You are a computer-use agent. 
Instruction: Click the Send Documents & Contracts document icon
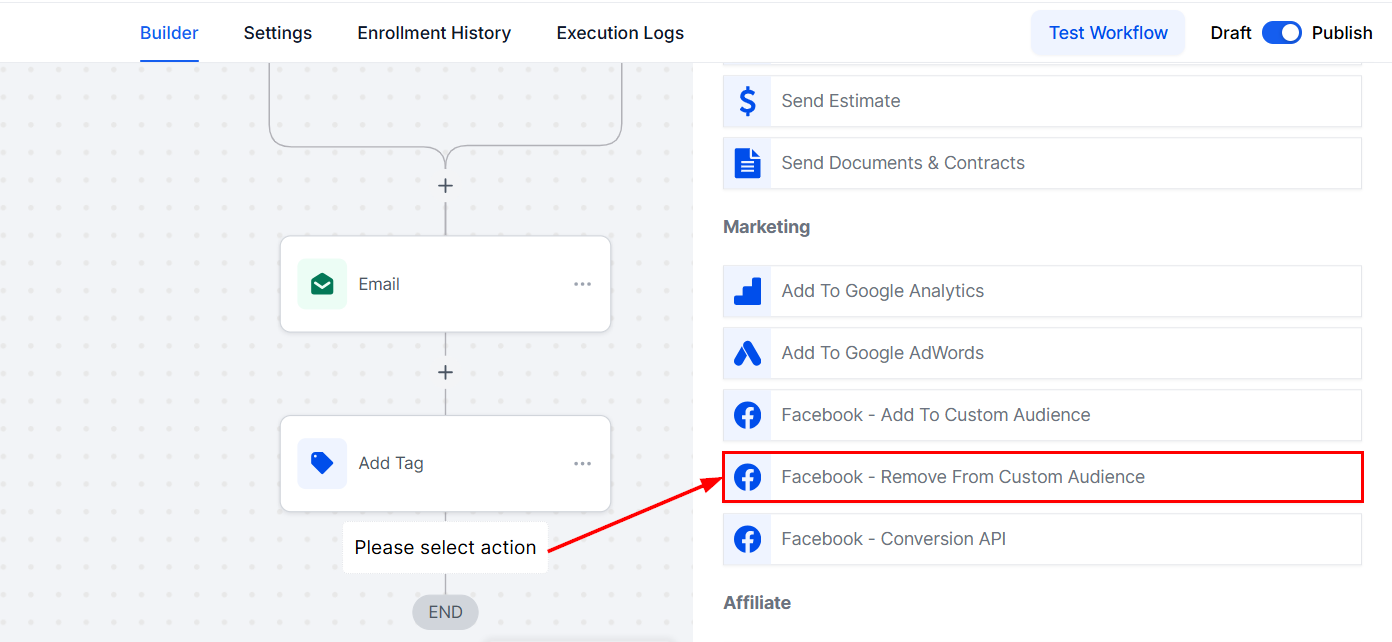pyautogui.click(x=747, y=163)
